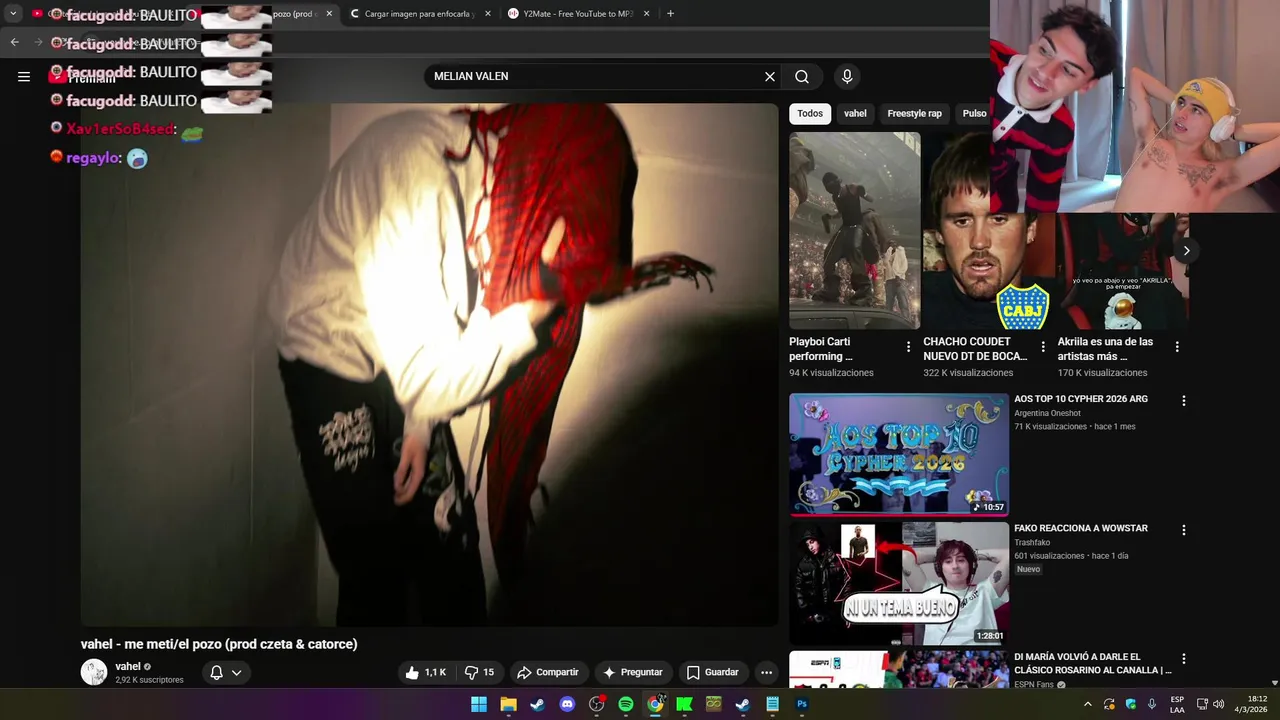Viewport: 1280px width, 720px height.
Task: Open the tab search dropdown arrow
Action: tap(13, 14)
